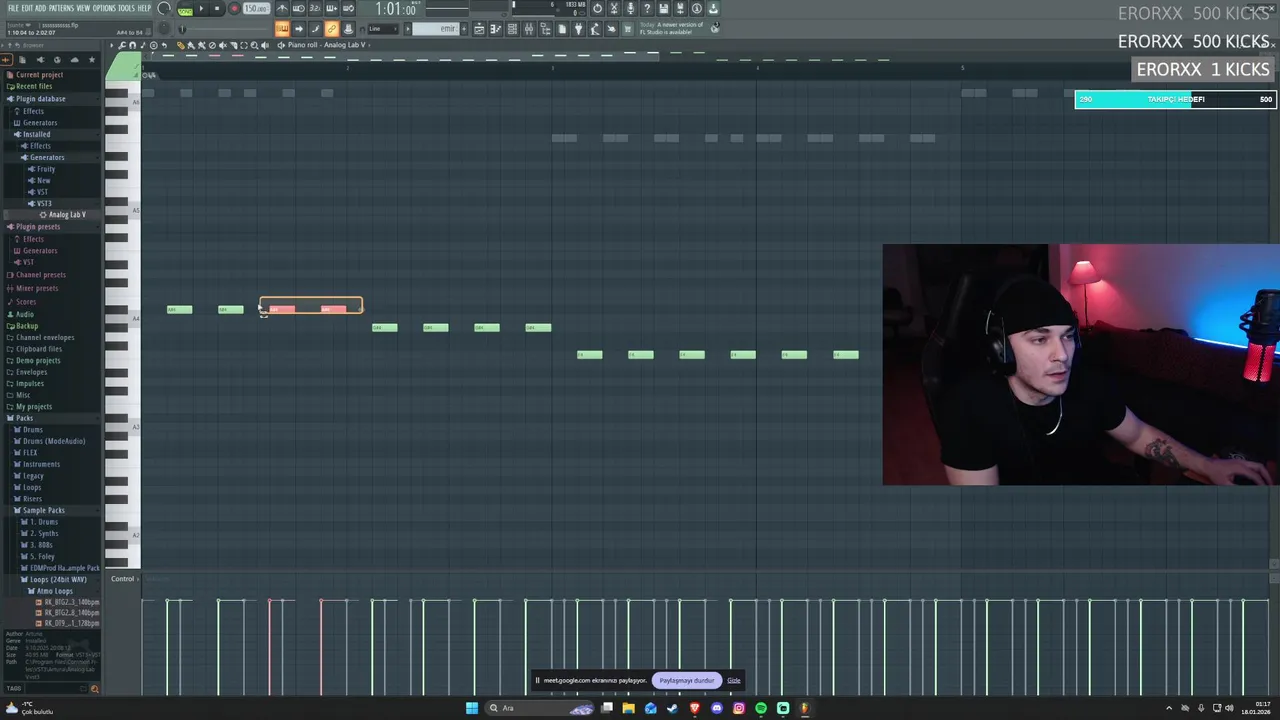Toggle the highlighted link/snap icon
The image size is (1280, 720).
(x=332, y=28)
